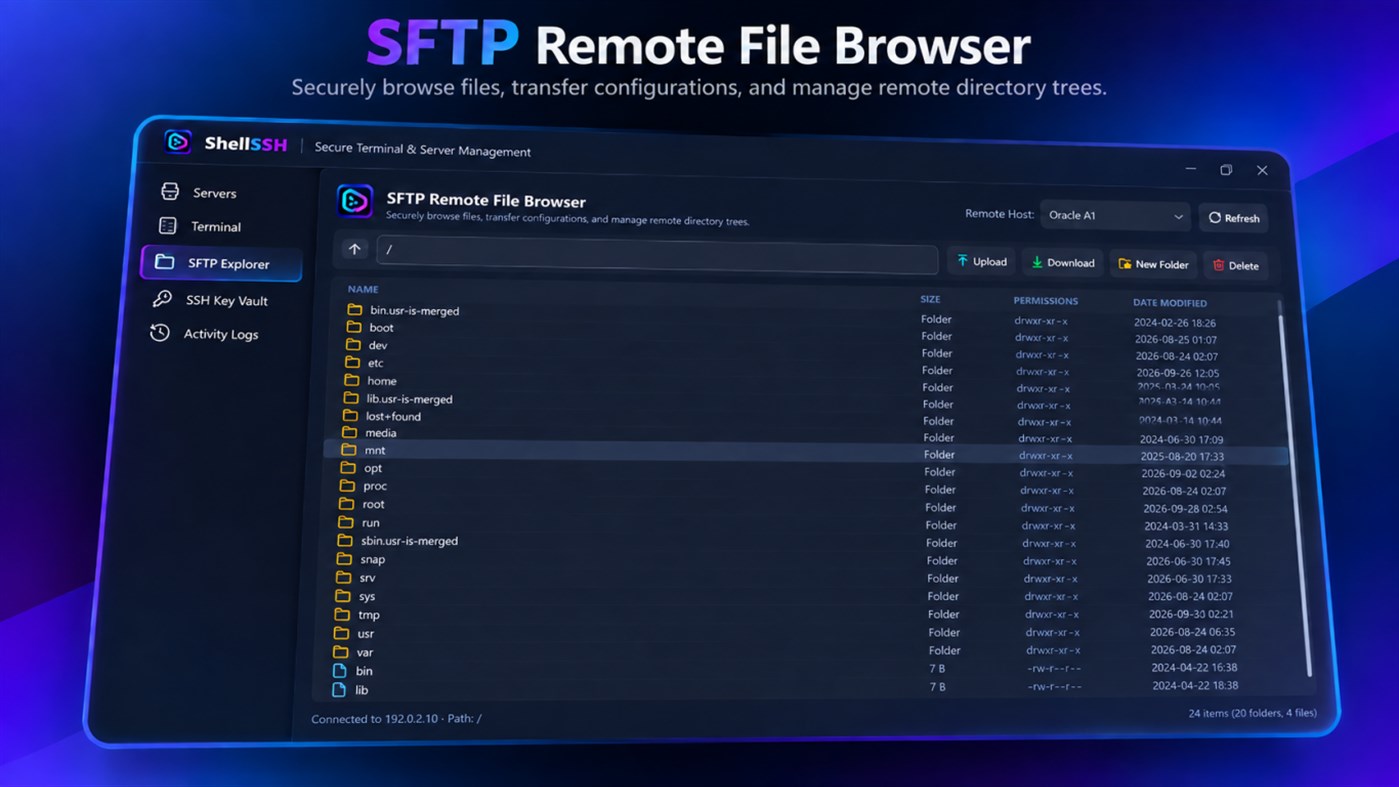Click the proc folder name
1399x787 pixels.
tap(375, 486)
